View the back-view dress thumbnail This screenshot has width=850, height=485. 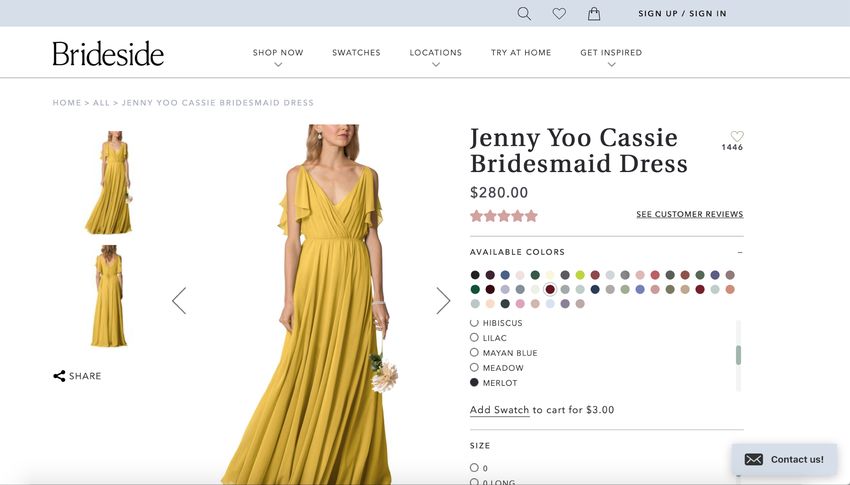click(109, 296)
